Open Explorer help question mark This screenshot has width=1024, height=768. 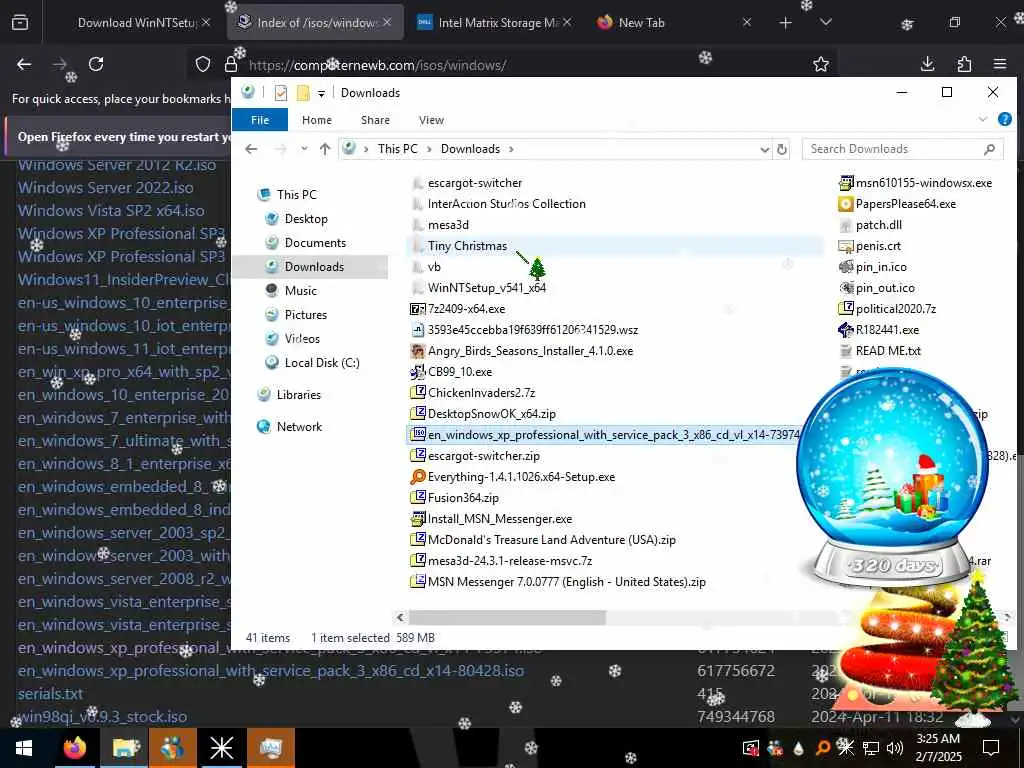point(1004,120)
